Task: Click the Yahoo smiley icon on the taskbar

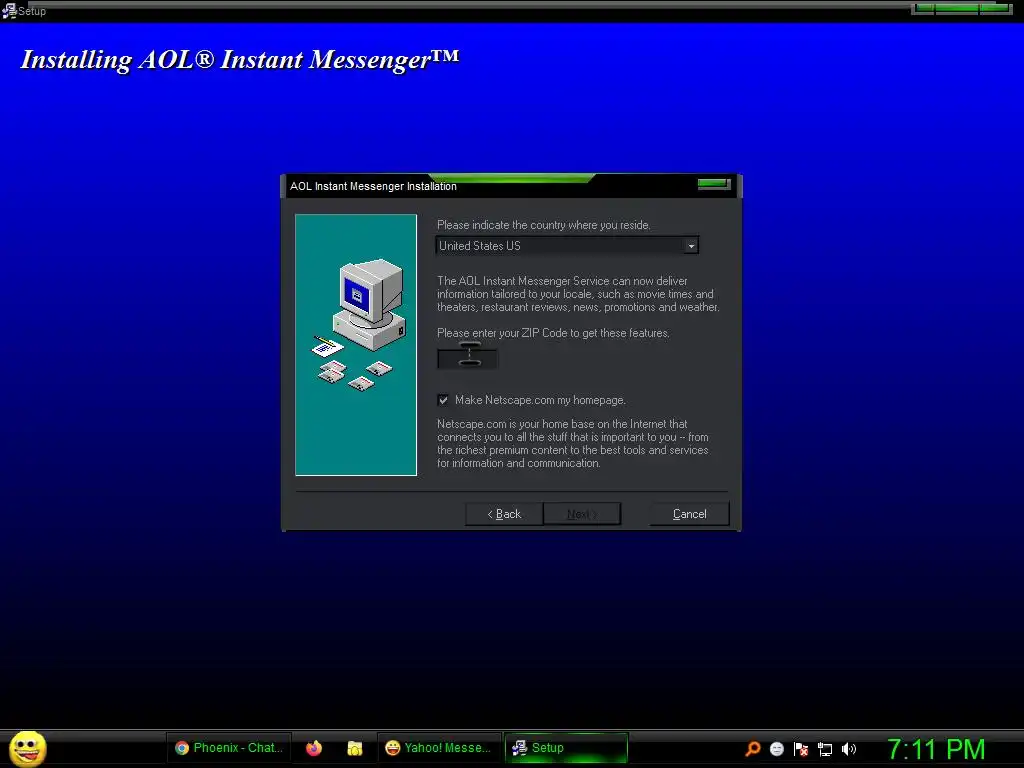Action: point(392,748)
